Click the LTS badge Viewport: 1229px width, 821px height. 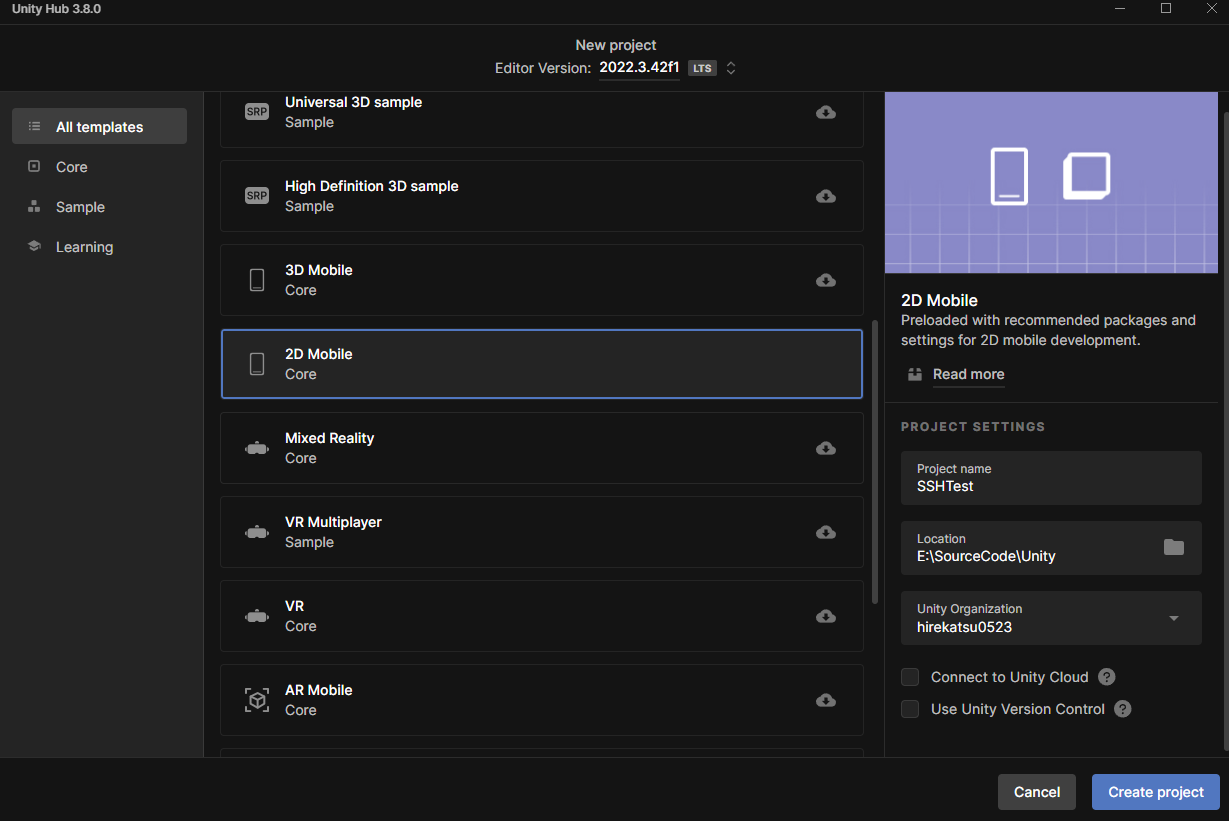coord(702,68)
